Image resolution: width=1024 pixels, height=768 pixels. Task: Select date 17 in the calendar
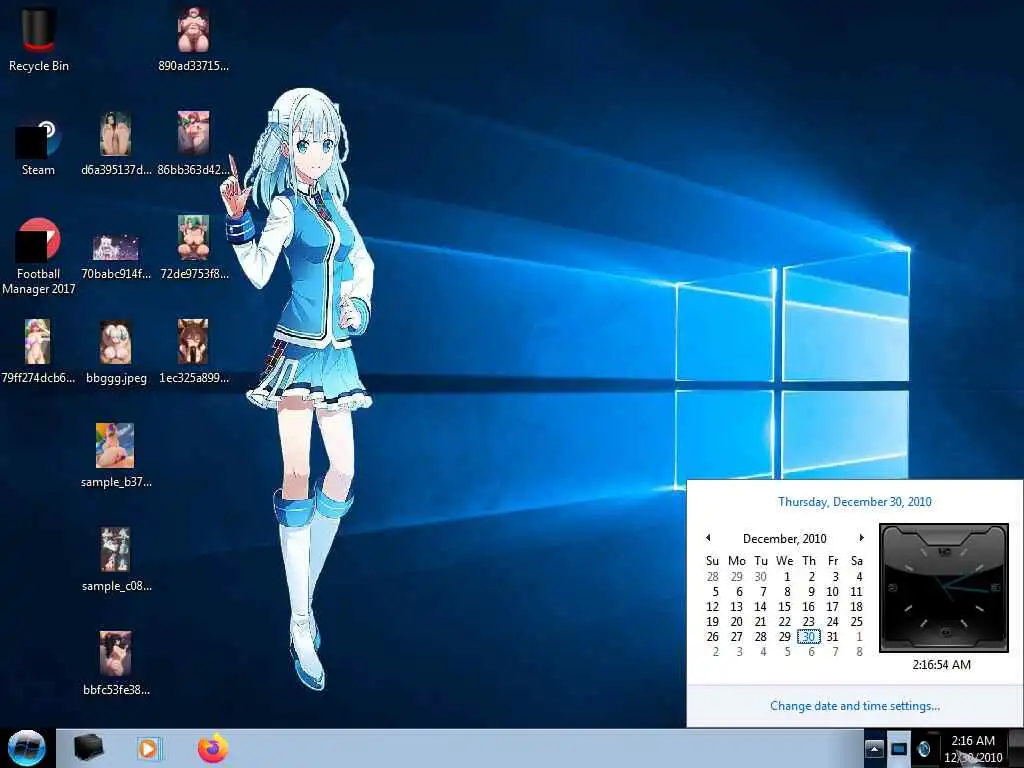coord(832,607)
